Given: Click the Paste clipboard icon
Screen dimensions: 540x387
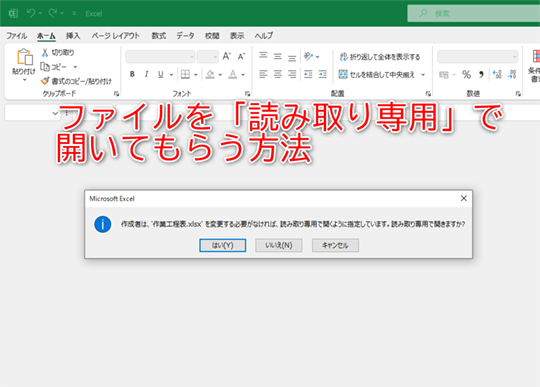Looking at the screenshot, I should click(x=25, y=57).
